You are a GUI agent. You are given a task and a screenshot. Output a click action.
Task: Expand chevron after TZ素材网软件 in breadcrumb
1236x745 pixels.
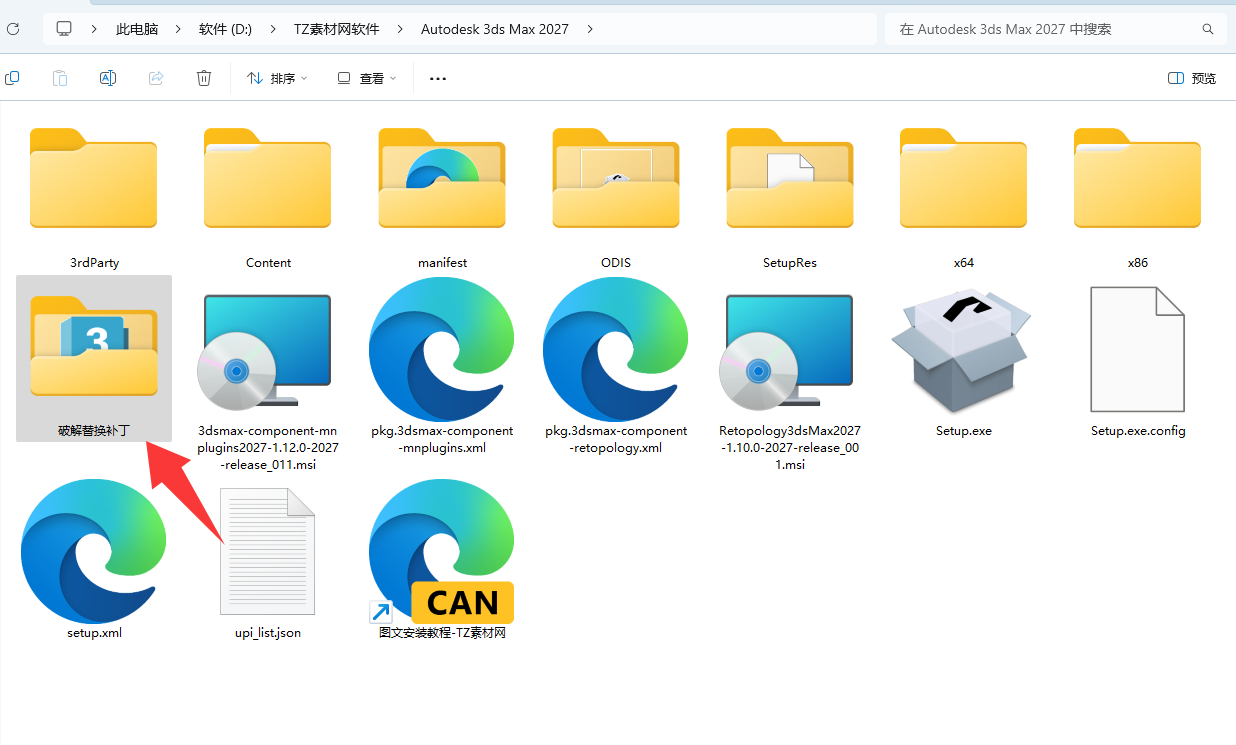point(400,29)
